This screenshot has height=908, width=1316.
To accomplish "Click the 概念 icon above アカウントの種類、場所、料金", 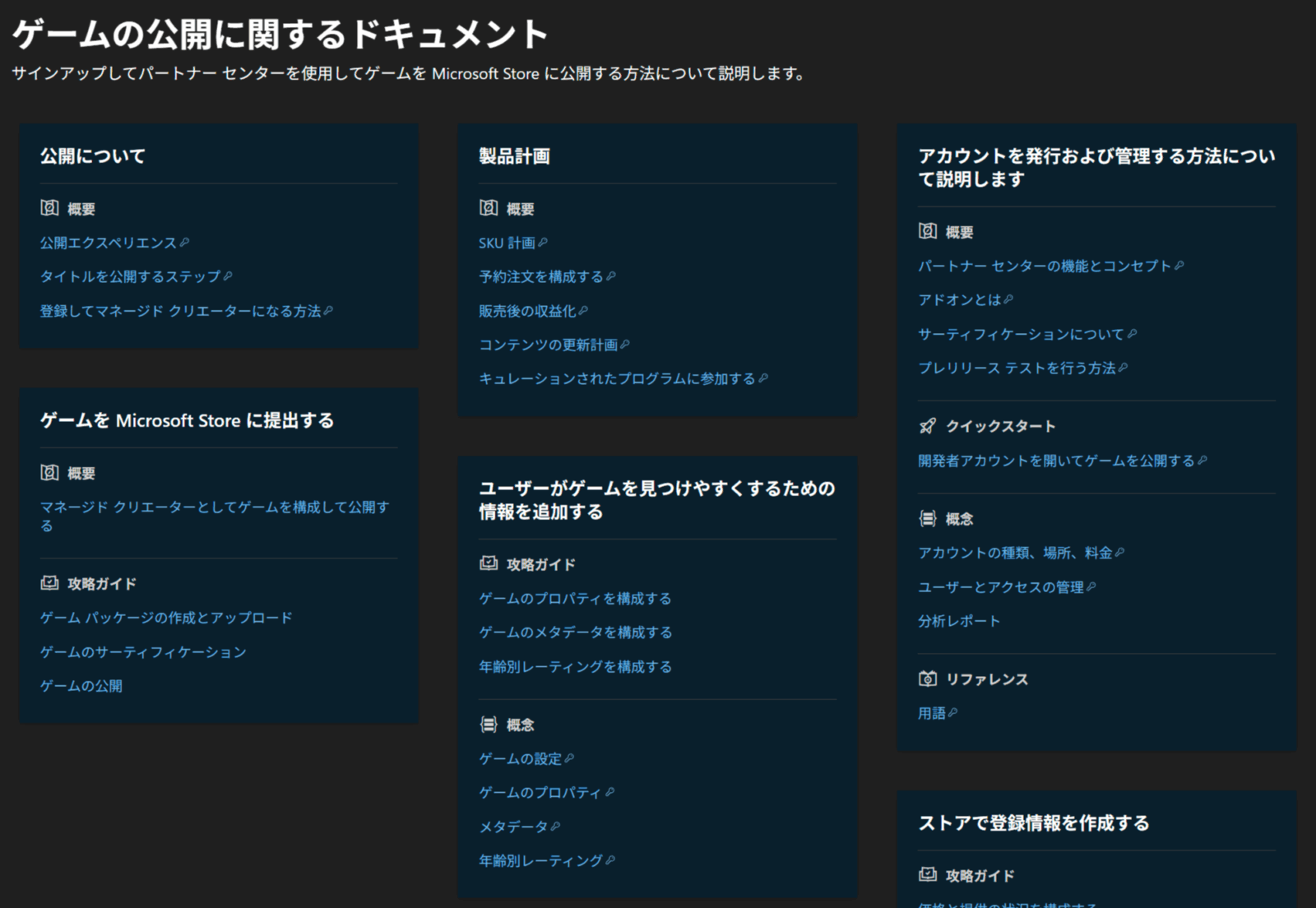I will coord(927,518).
